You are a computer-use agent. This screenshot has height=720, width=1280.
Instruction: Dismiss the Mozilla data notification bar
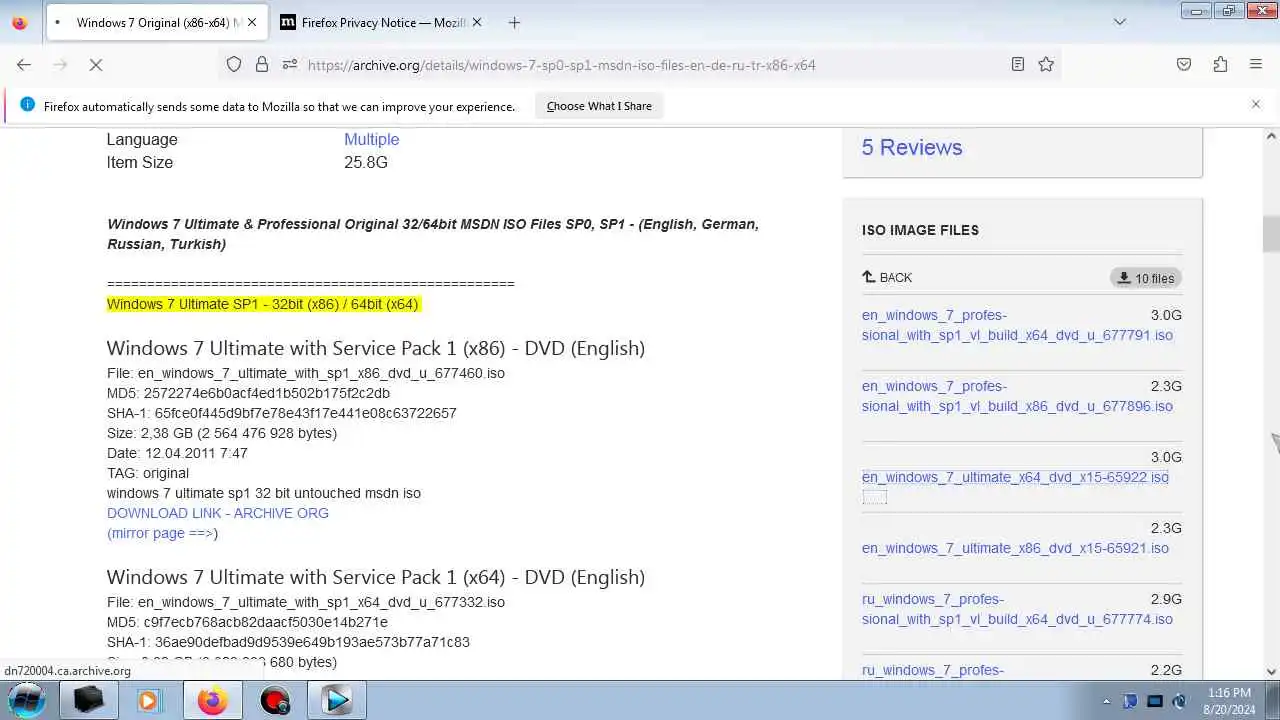(1256, 104)
